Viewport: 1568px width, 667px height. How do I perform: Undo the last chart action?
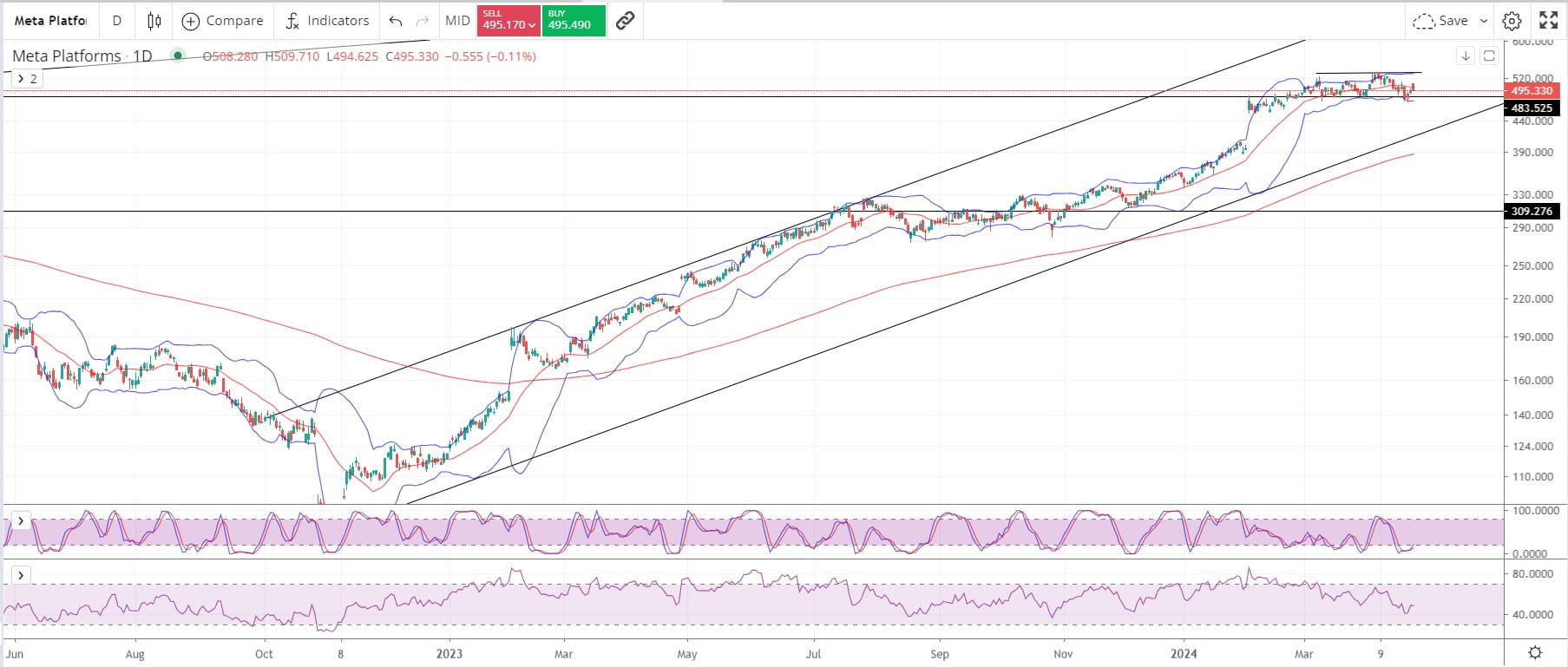pos(396,20)
